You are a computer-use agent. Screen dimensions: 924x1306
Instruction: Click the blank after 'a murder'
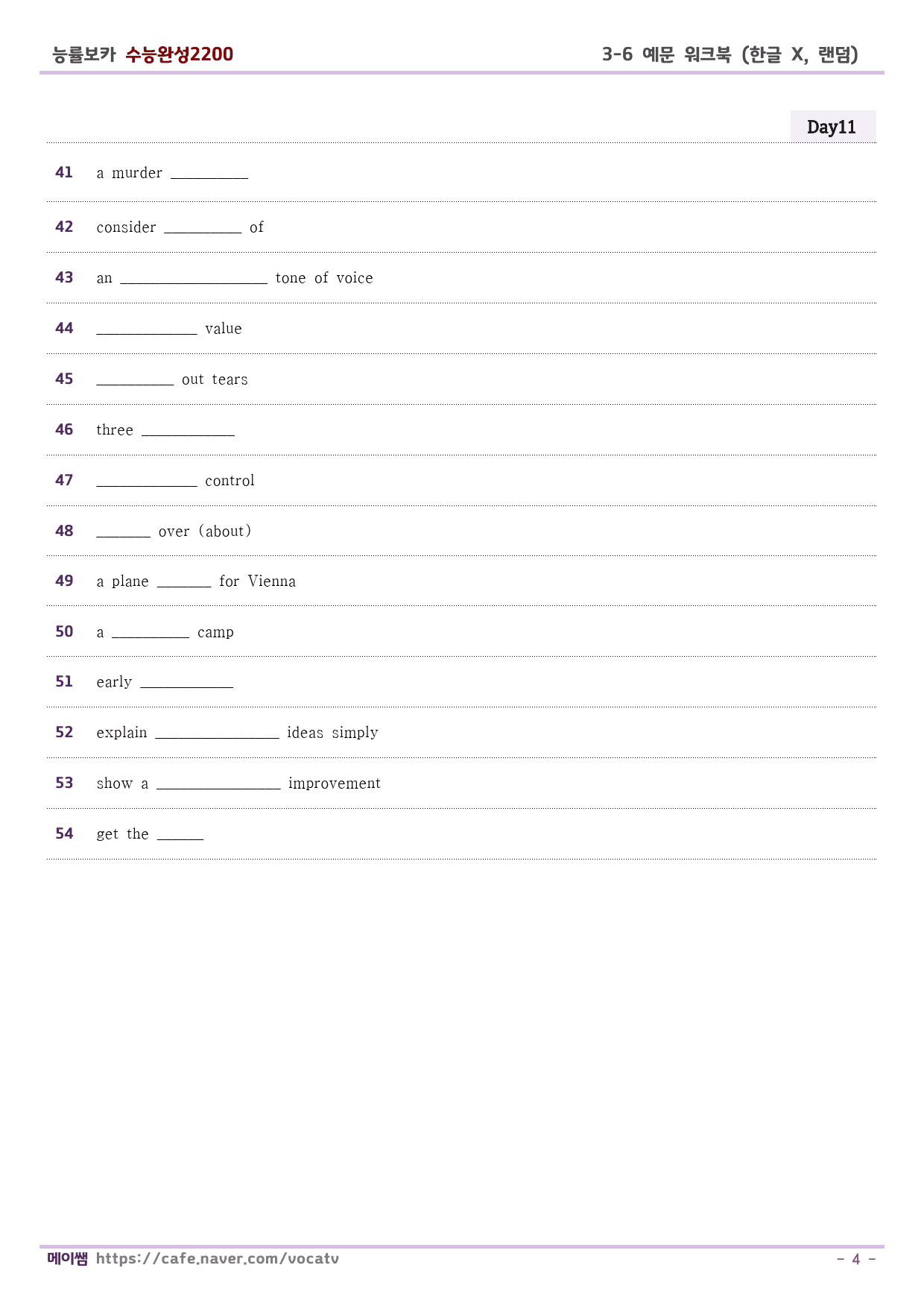pyautogui.click(x=209, y=177)
